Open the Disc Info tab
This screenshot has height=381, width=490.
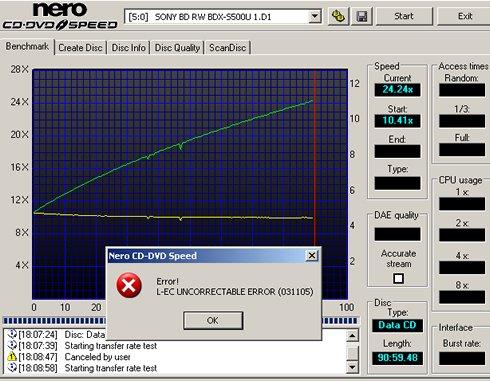[x=128, y=48]
